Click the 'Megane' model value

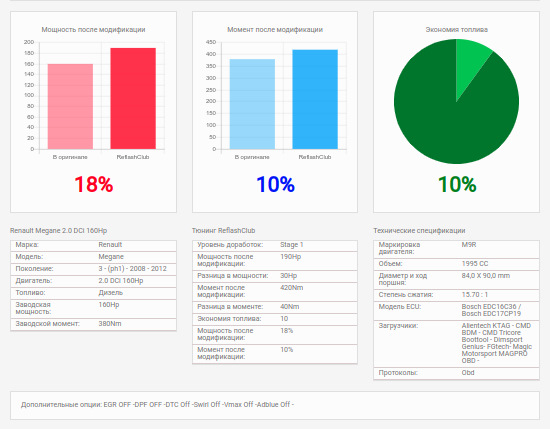pos(111,257)
